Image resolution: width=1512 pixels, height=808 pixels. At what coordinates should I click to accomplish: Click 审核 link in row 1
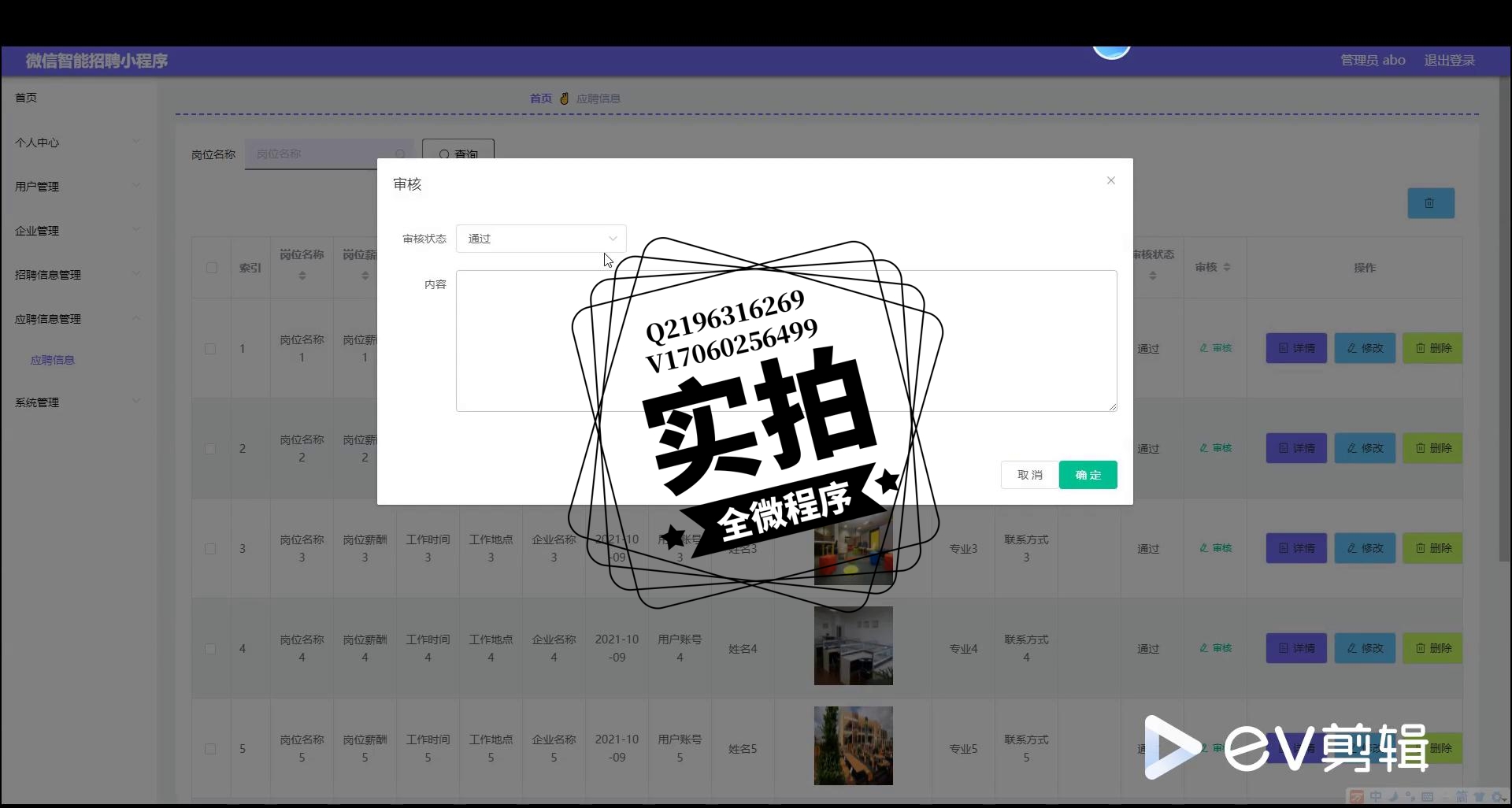pyautogui.click(x=1215, y=348)
